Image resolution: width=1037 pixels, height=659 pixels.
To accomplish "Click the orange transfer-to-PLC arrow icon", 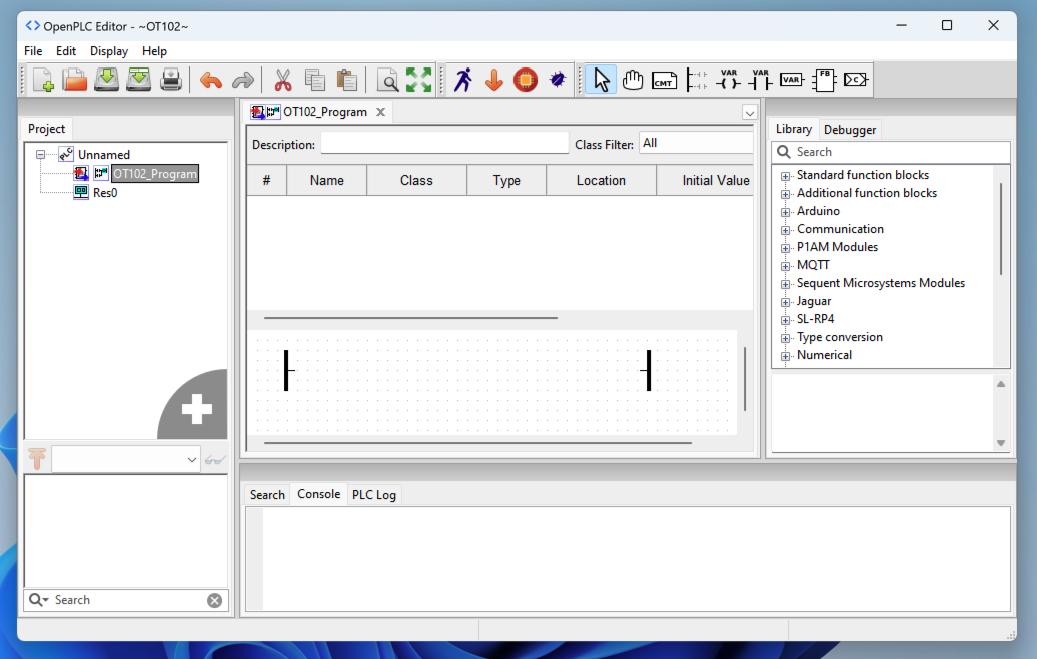I will point(493,80).
